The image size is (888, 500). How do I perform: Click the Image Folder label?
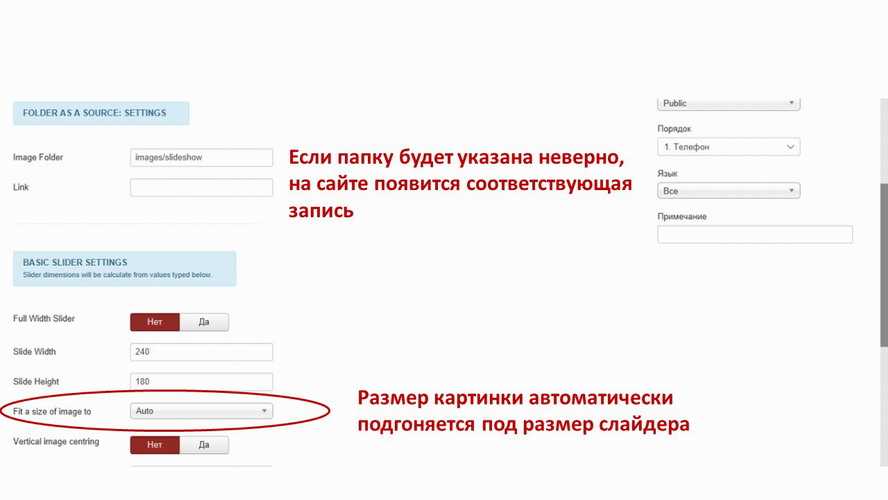(39, 158)
